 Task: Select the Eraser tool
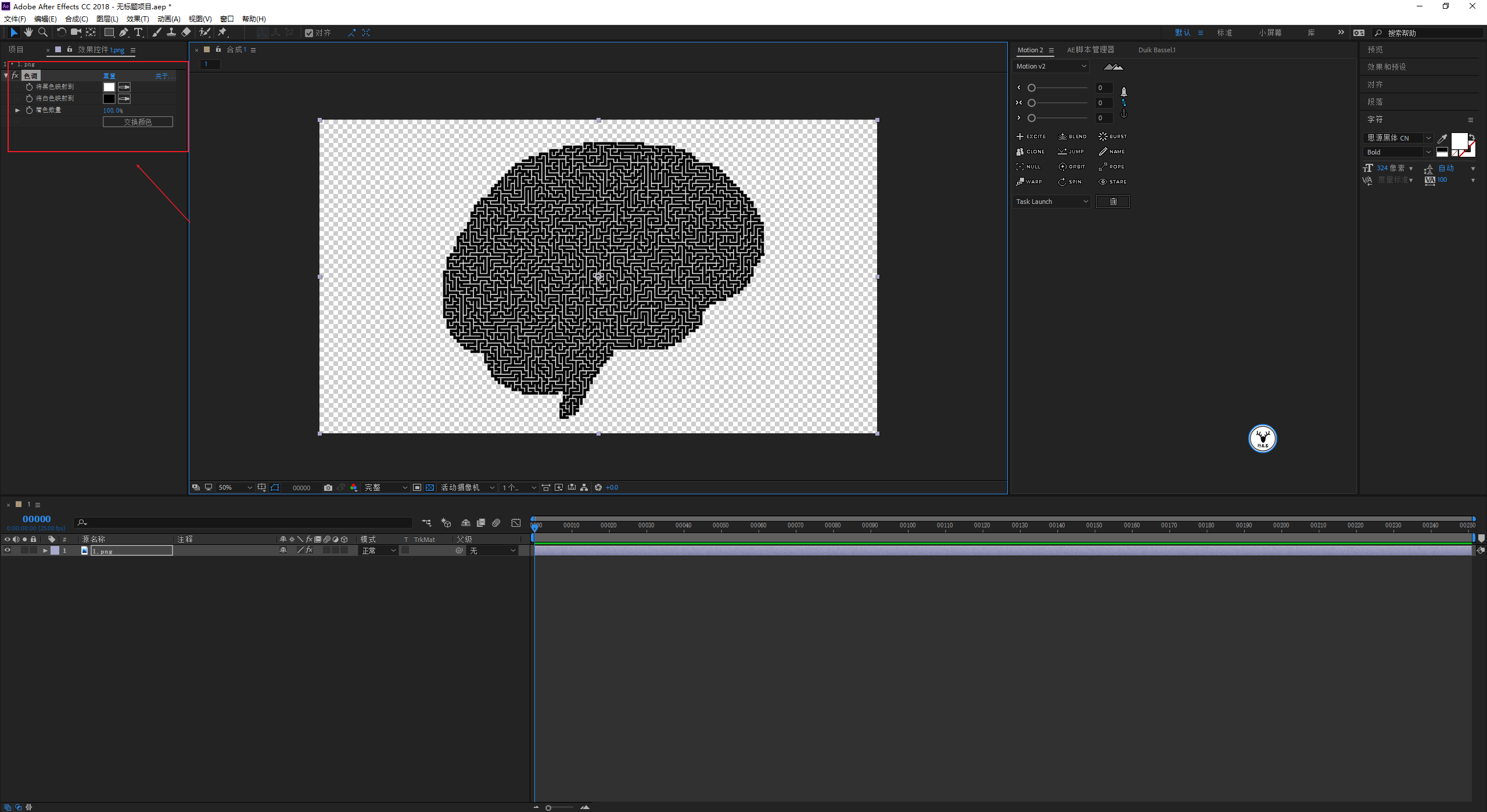186,33
